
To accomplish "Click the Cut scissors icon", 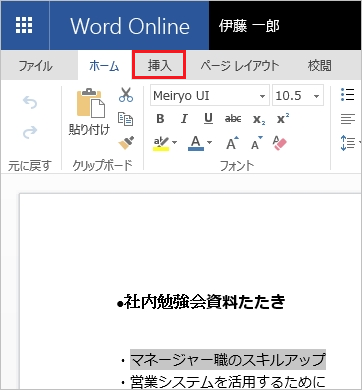I will coord(126,95).
